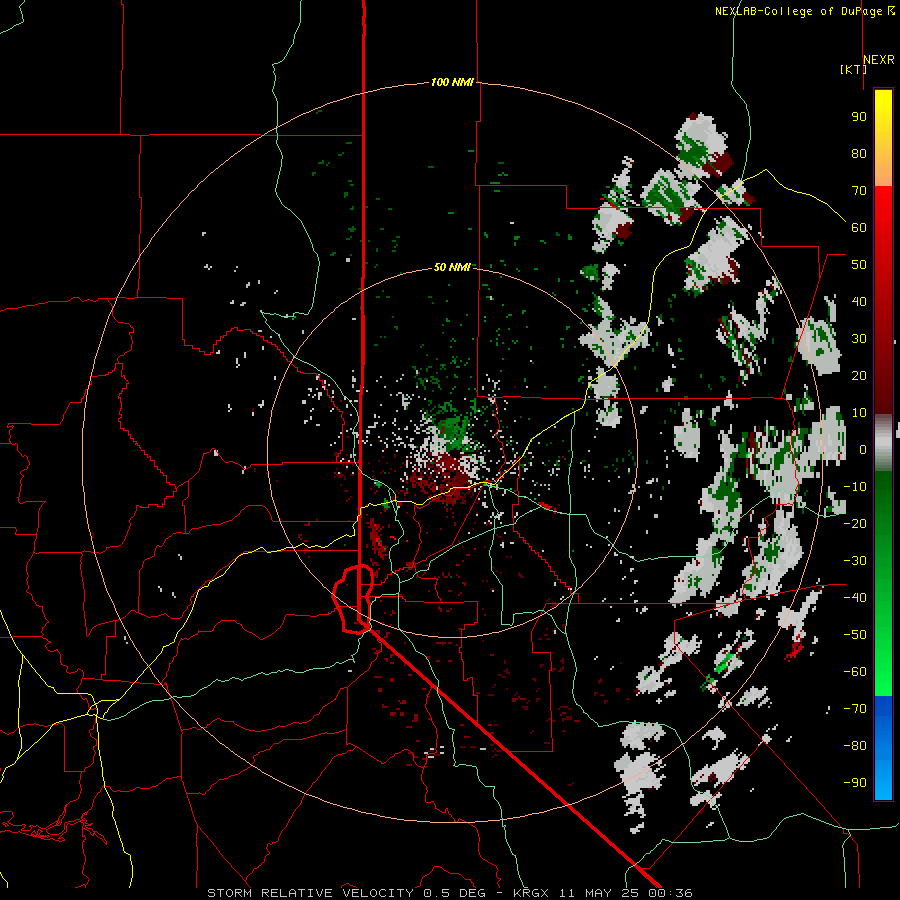This screenshot has width=900, height=900.
Task: Click the -20 value on the velocity scale
Action: click(855, 524)
